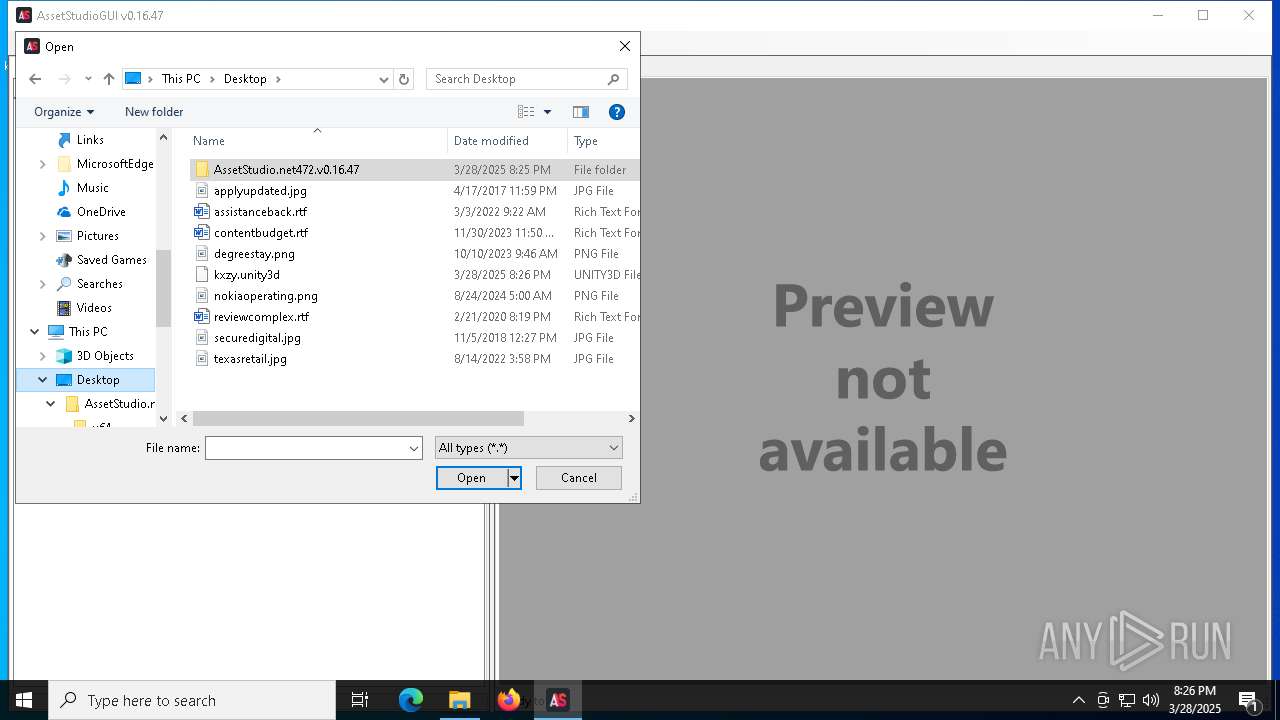Change view layout icon

point(526,112)
